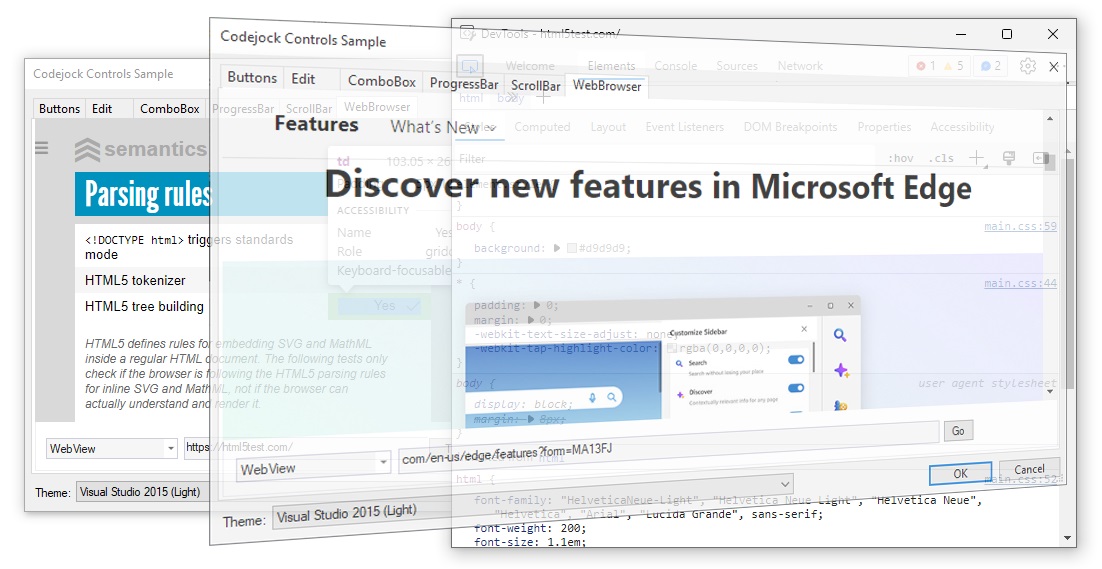Viewport: 1102px width, 569px height.
Task: Add new style rule with plus icon
Action: 976,158
